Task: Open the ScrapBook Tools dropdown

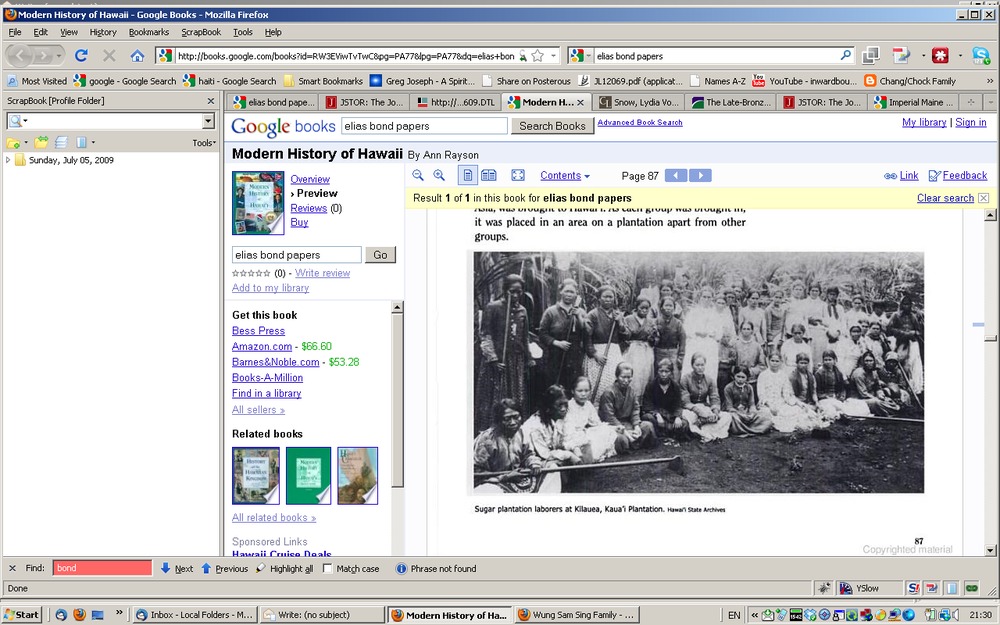Action: (204, 143)
